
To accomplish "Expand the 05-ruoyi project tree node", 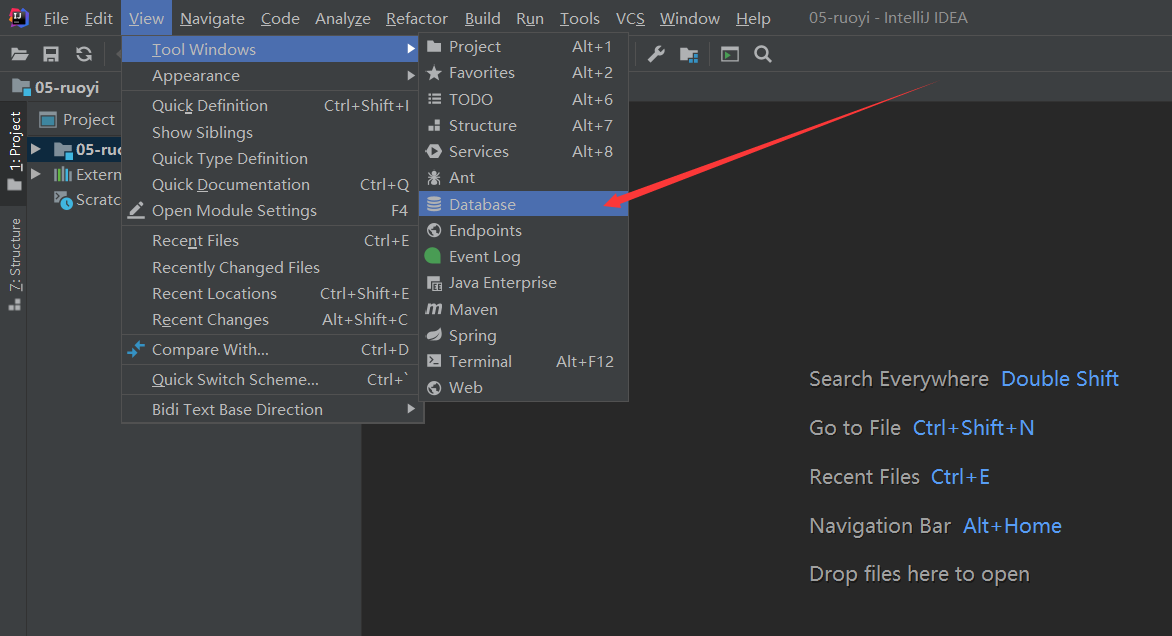I will pos(35,149).
